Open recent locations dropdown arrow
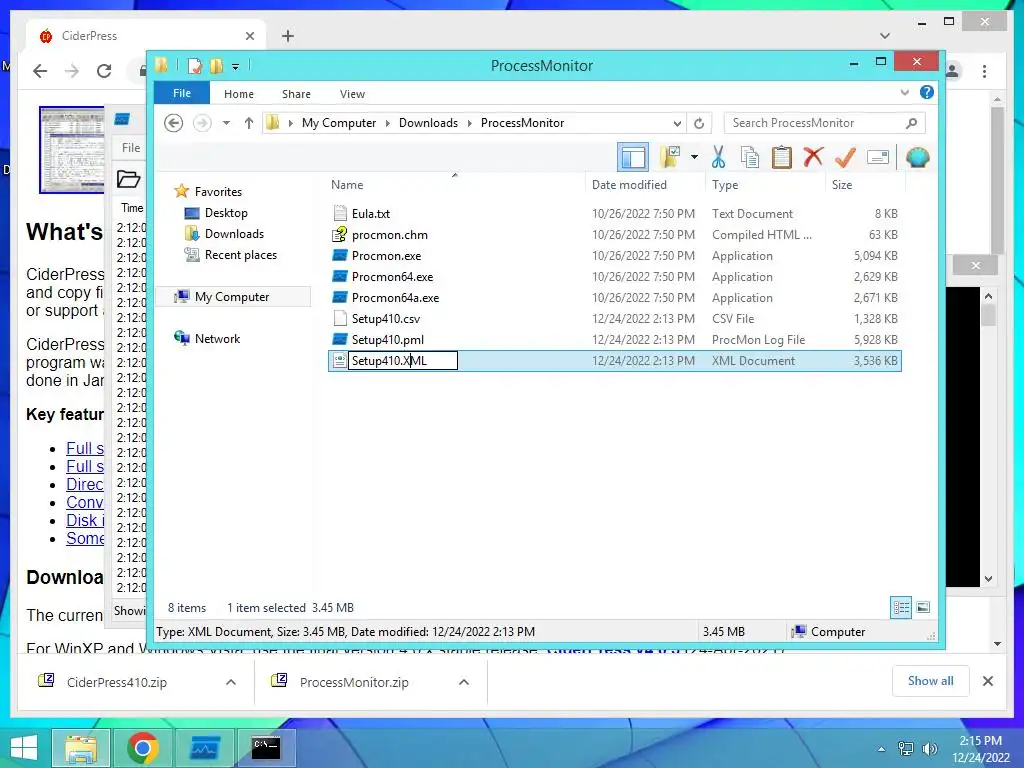 coord(226,123)
